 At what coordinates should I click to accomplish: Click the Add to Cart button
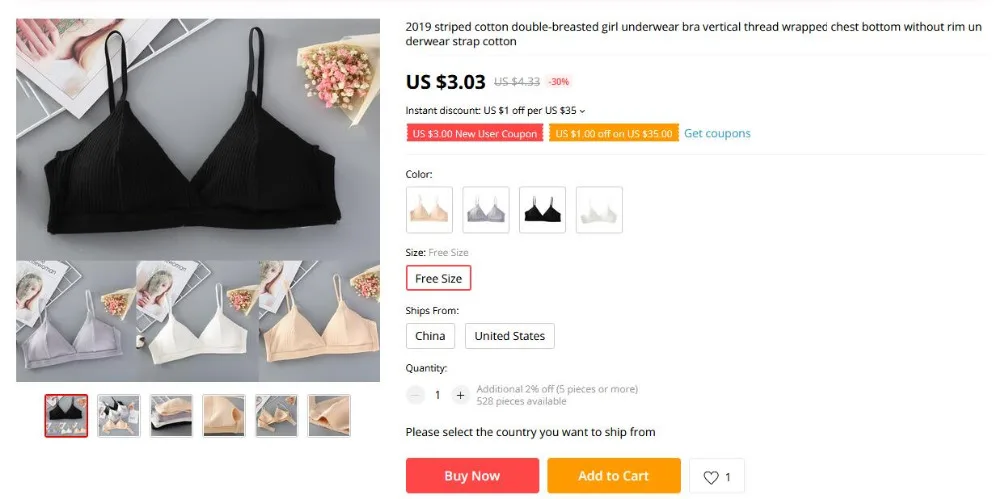614,476
